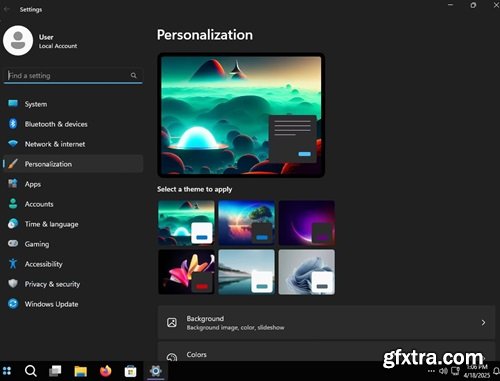Apply the green alien landscape theme
Screen dimensions: 500x381
coord(186,223)
